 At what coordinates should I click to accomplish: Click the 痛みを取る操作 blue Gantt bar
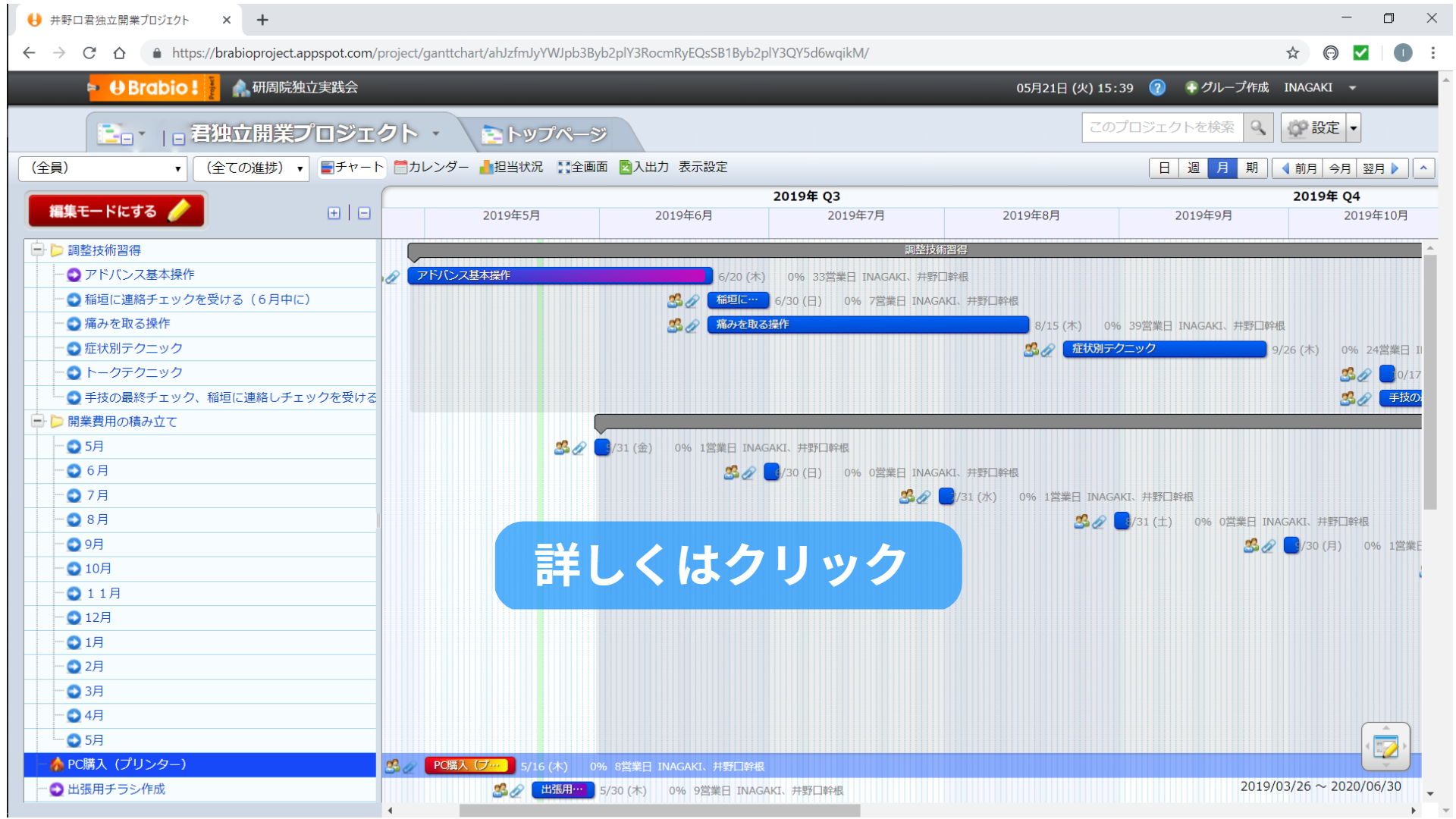[x=868, y=325]
